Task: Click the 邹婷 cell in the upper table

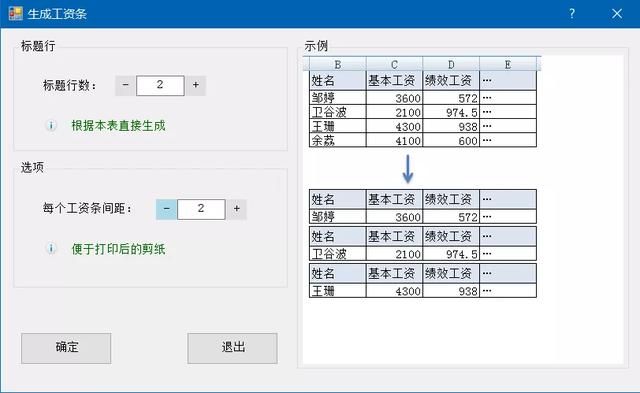Action: pos(338,98)
